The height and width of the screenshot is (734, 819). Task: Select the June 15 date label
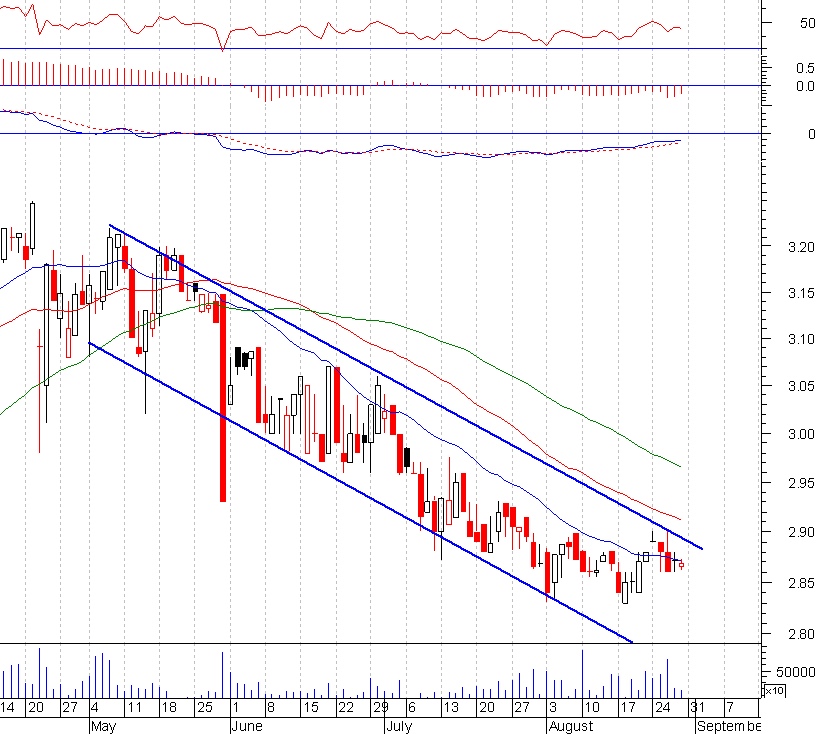click(311, 708)
